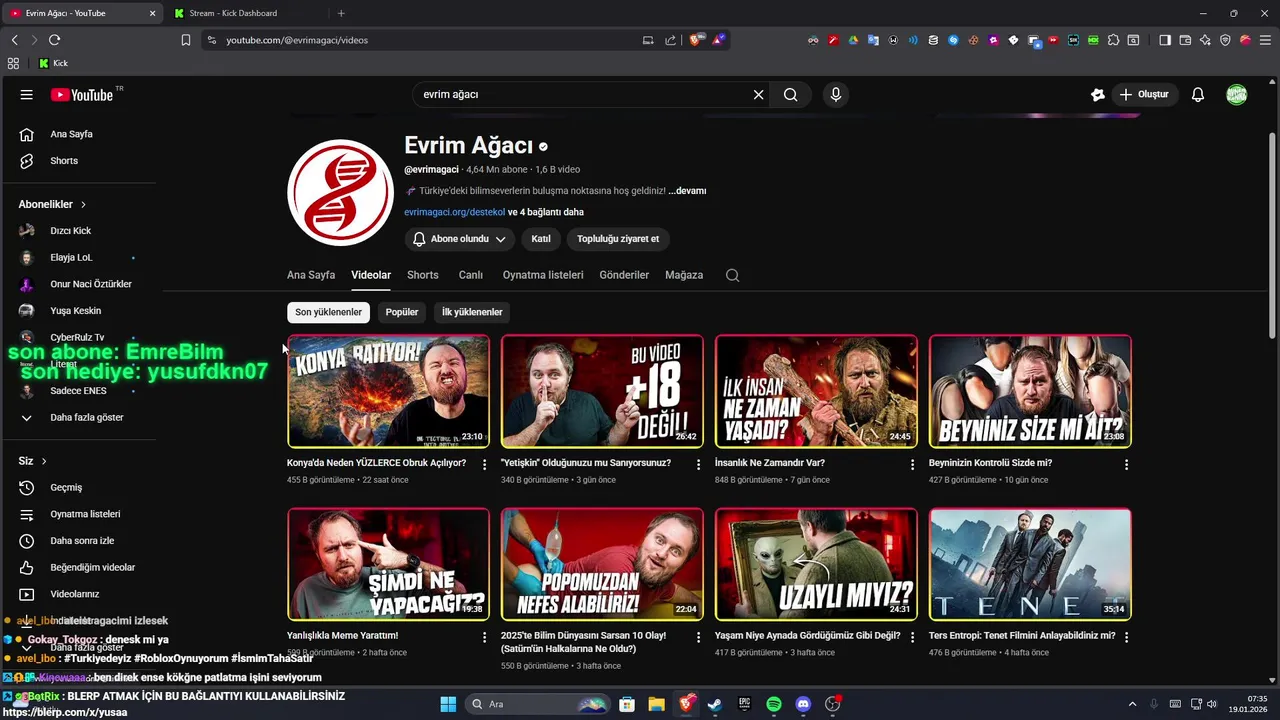
Task: Switch to the Gönderiler tab
Action: pyautogui.click(x=624, y=275)
